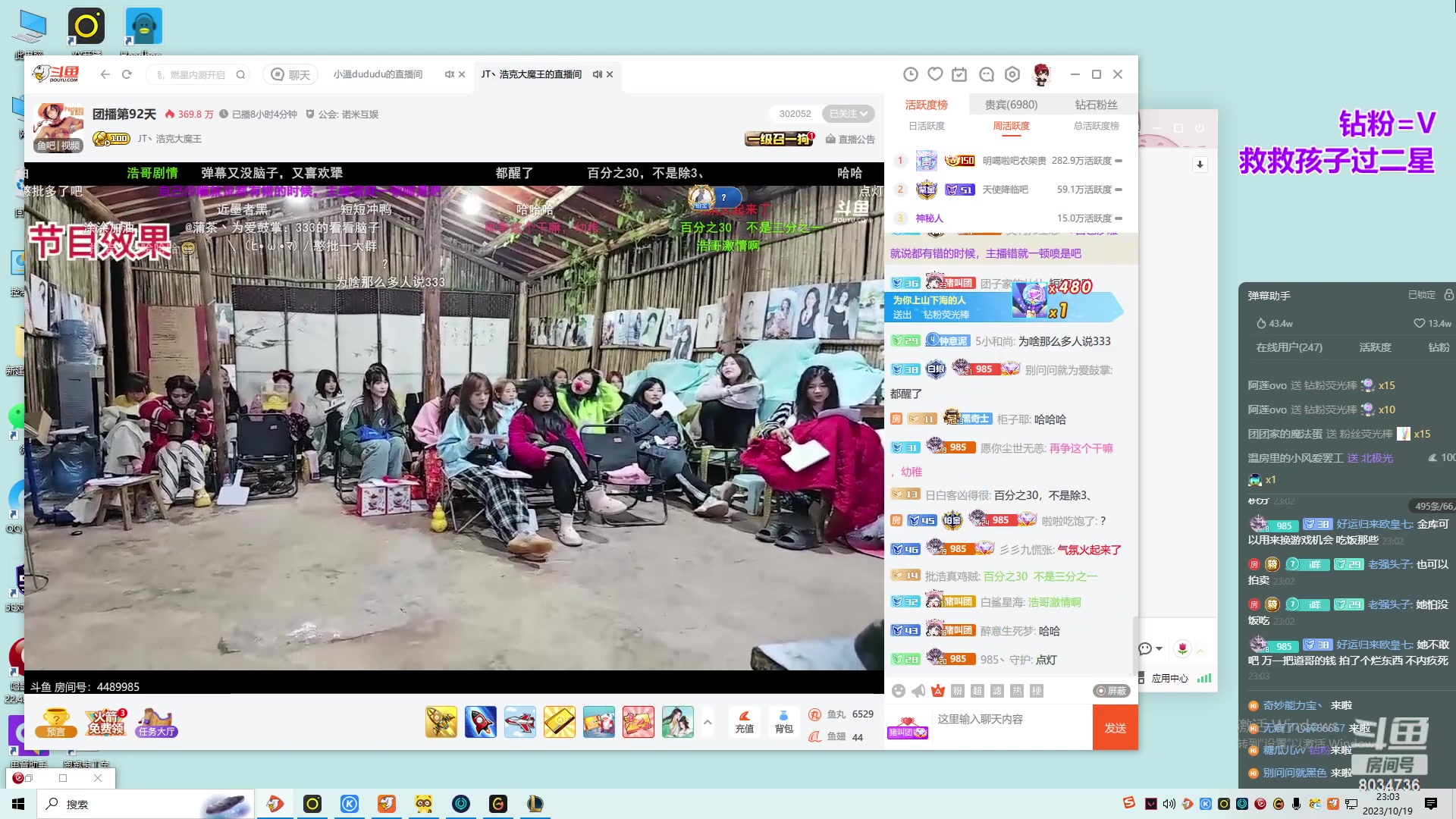Open the daily check-in calendar icon
This screenshot has width=1456, height=819.
(x=959, y=74)
